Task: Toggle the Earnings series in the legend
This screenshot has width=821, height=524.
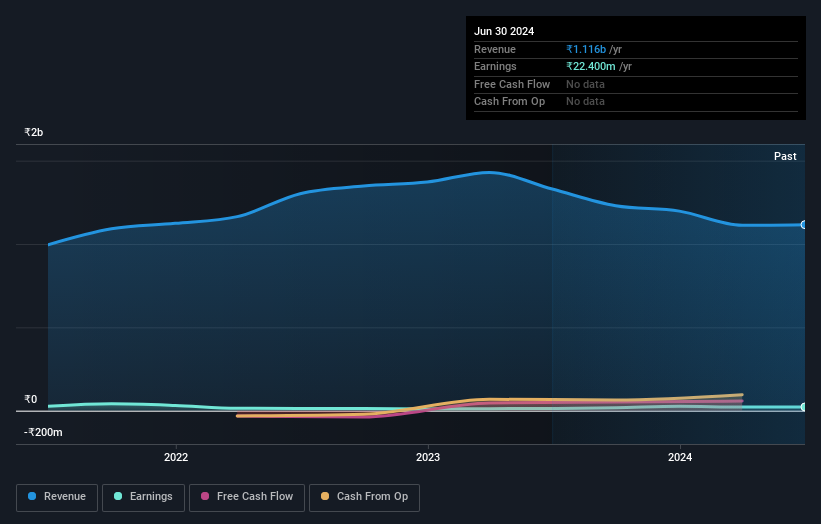Action: coord(143,497)
